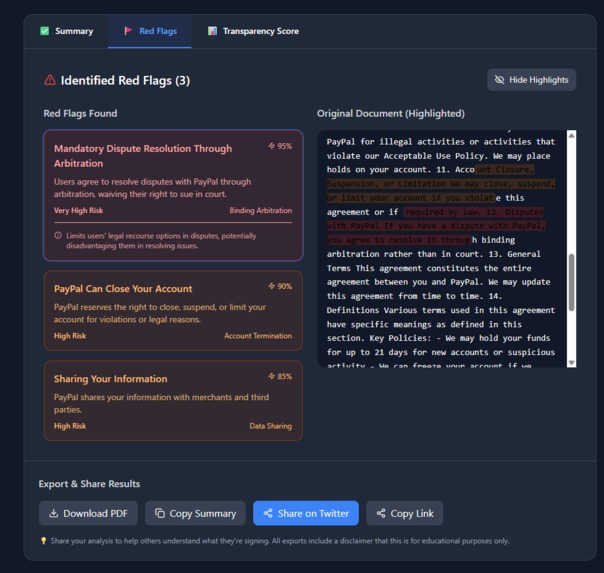Click the High Risk label on Account card
Image resolution: width=604 pixels, height=573 pixels.
click(70, 336)
